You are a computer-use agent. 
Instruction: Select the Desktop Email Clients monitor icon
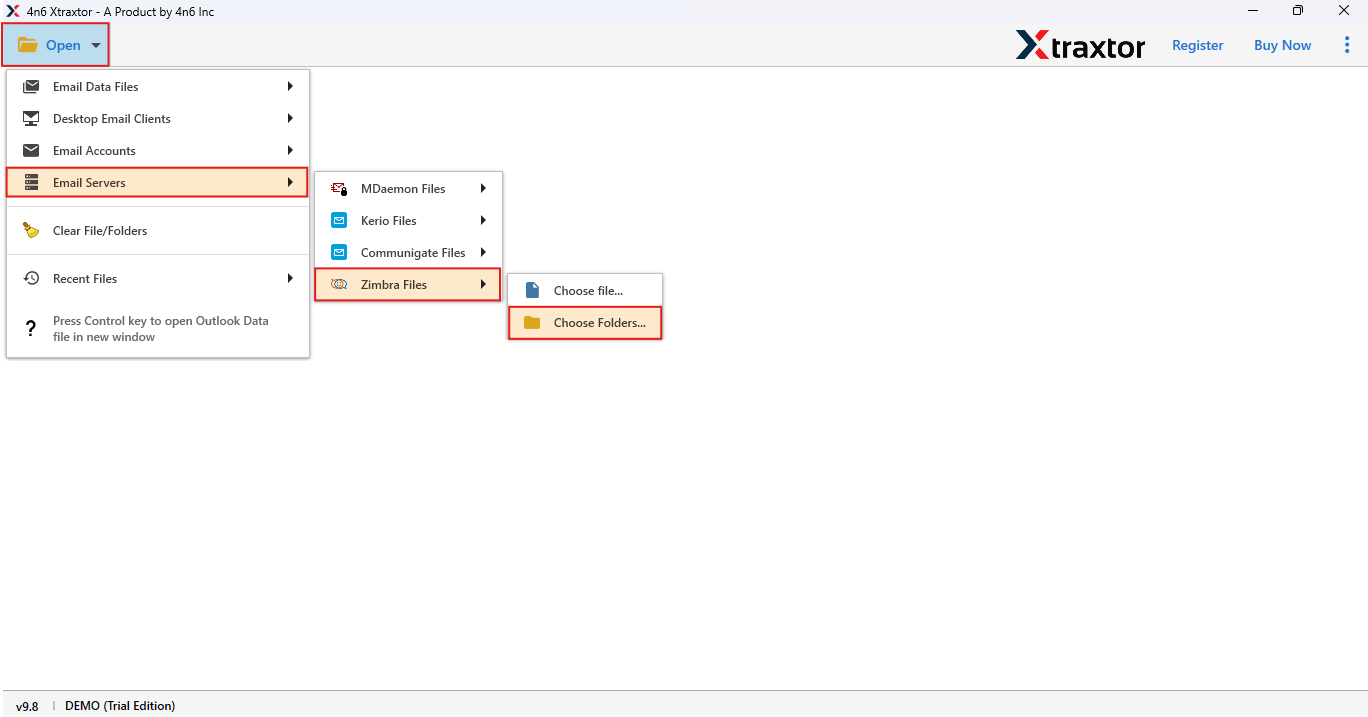click(x=31, y=118)
